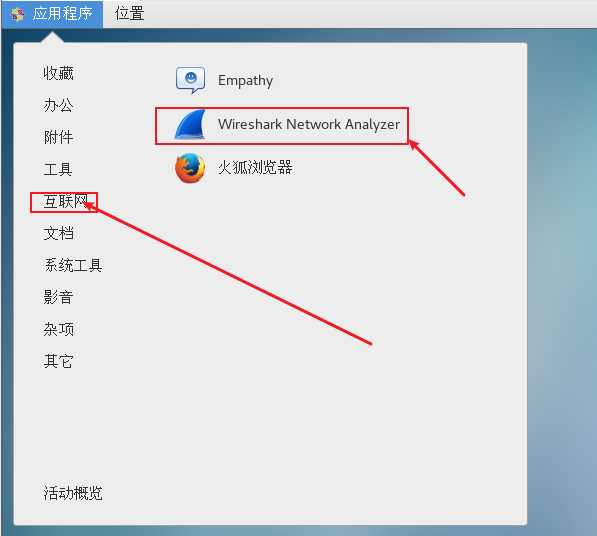
Task: Select the 文档 category
Action: (58, 233)
